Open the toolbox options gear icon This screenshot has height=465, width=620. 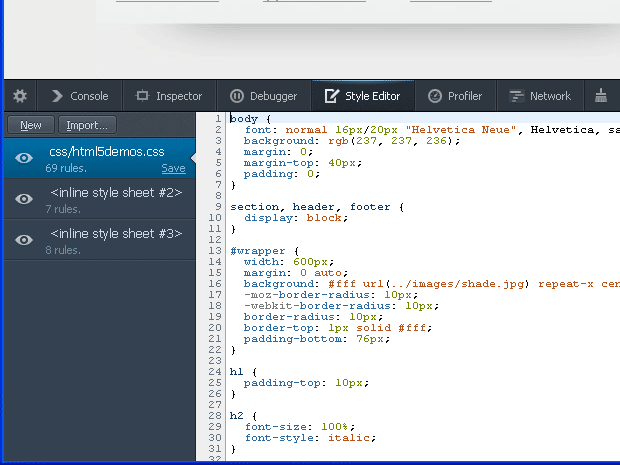tap(20, 96)
